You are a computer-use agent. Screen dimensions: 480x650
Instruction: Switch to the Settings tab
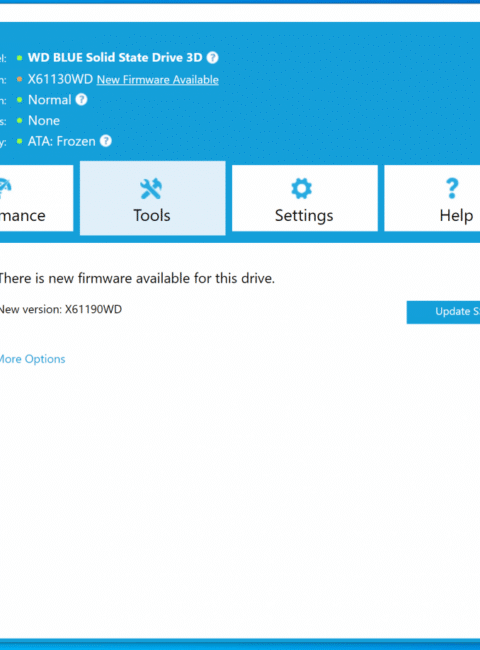(305, 198)
